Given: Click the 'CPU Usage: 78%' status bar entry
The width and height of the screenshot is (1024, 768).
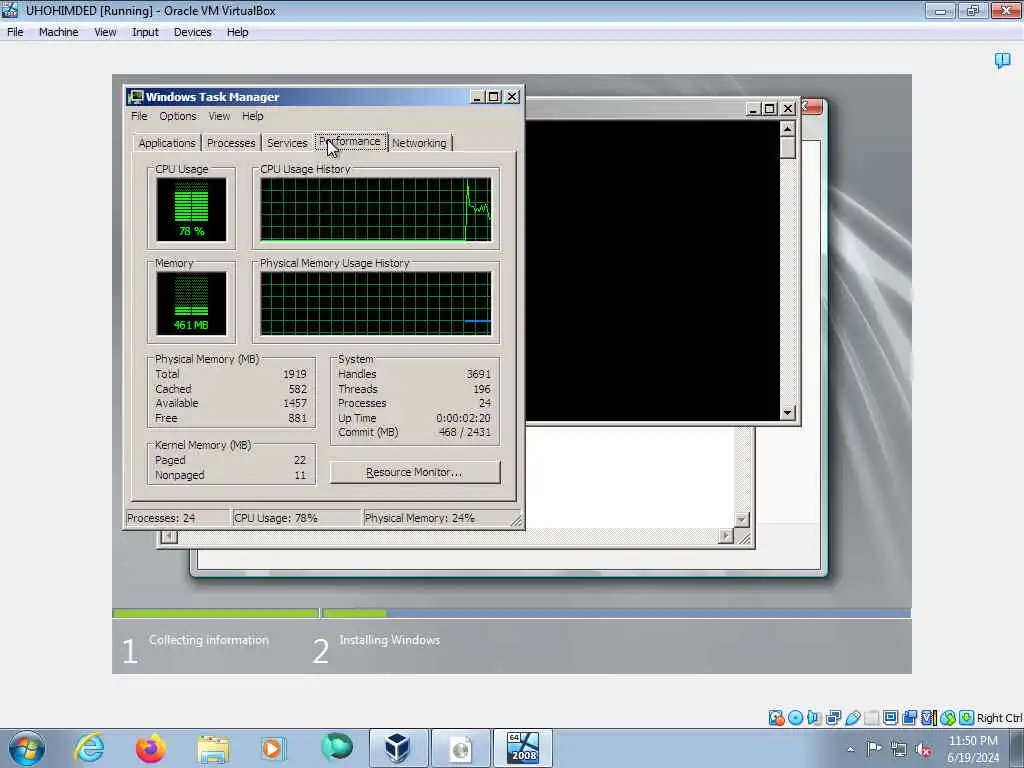Looking at the screenshot, I should (x=276, y=518).
